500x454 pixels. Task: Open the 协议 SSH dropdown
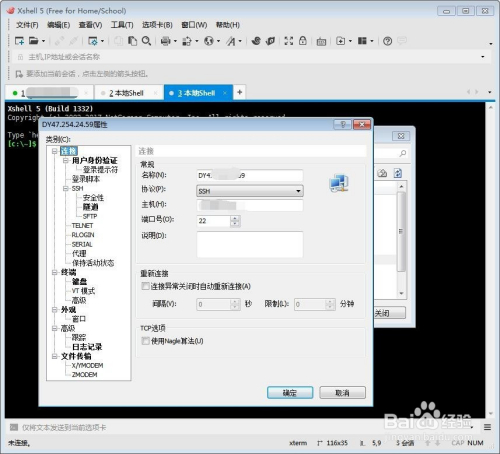click(250, 191)
